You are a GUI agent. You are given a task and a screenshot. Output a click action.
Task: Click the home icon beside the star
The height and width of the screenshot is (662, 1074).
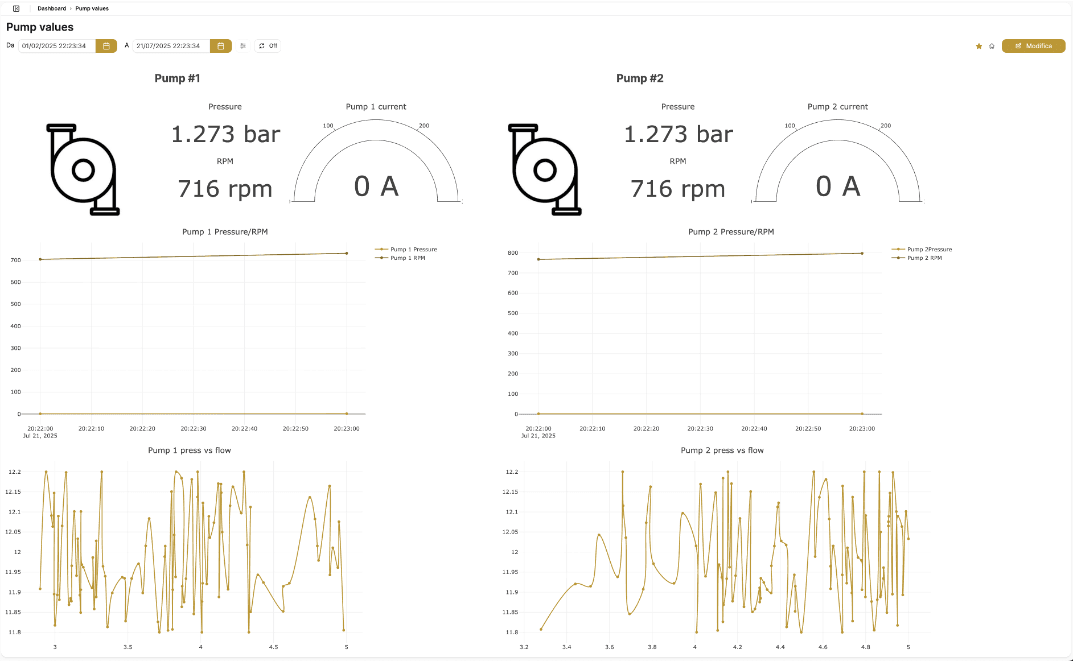coord(991,46)
